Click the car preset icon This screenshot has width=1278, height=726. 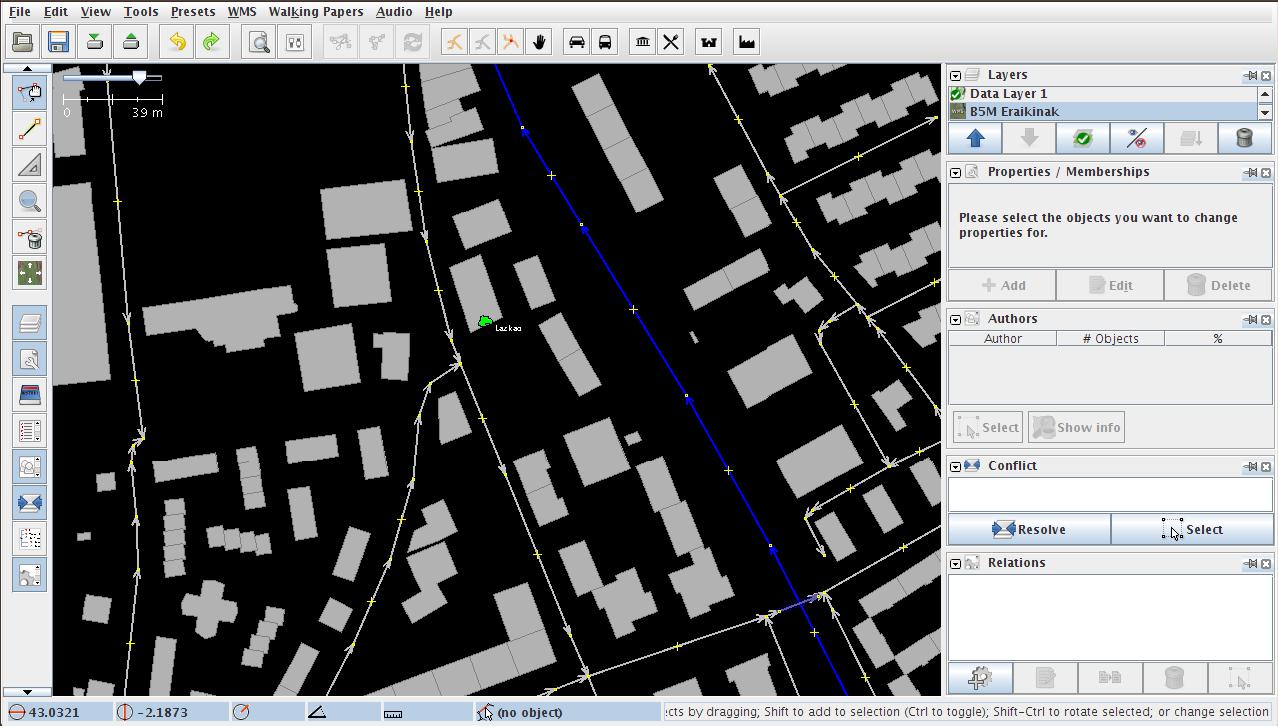click(577, 42)
